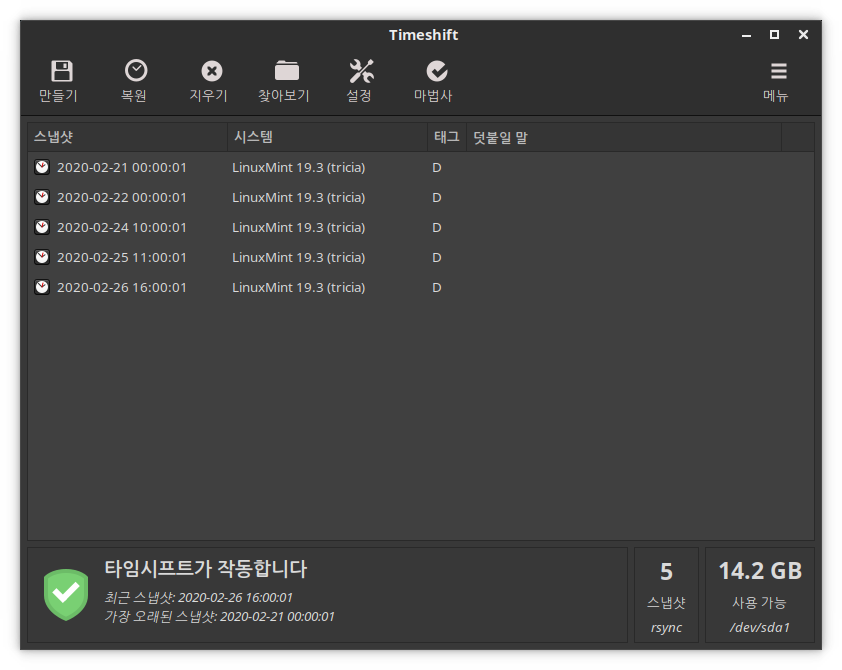Click the 덧붙일 말 column header

pyautogui.click(x=624, y=137)
